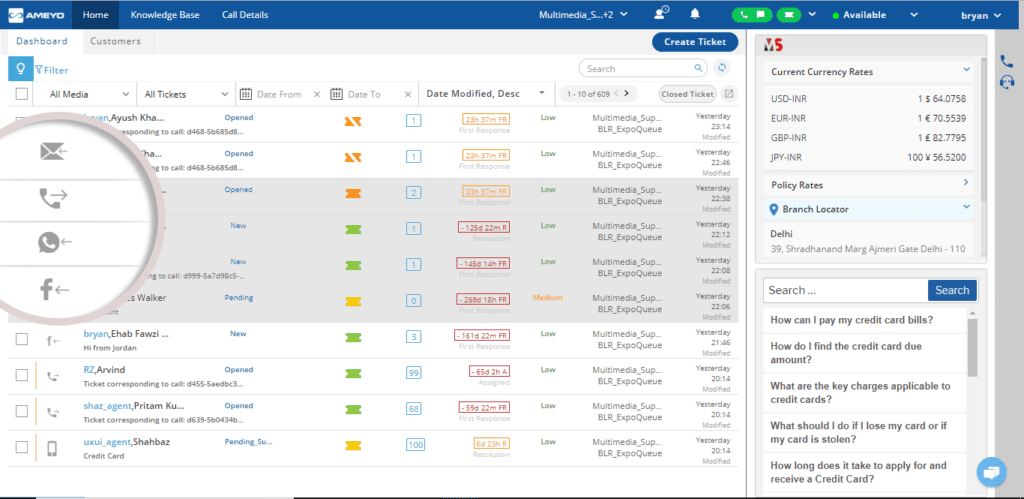1024x499 pixels.
Task: Click the phone dialer icon in right sidebar
Action: click(1006, 61)
